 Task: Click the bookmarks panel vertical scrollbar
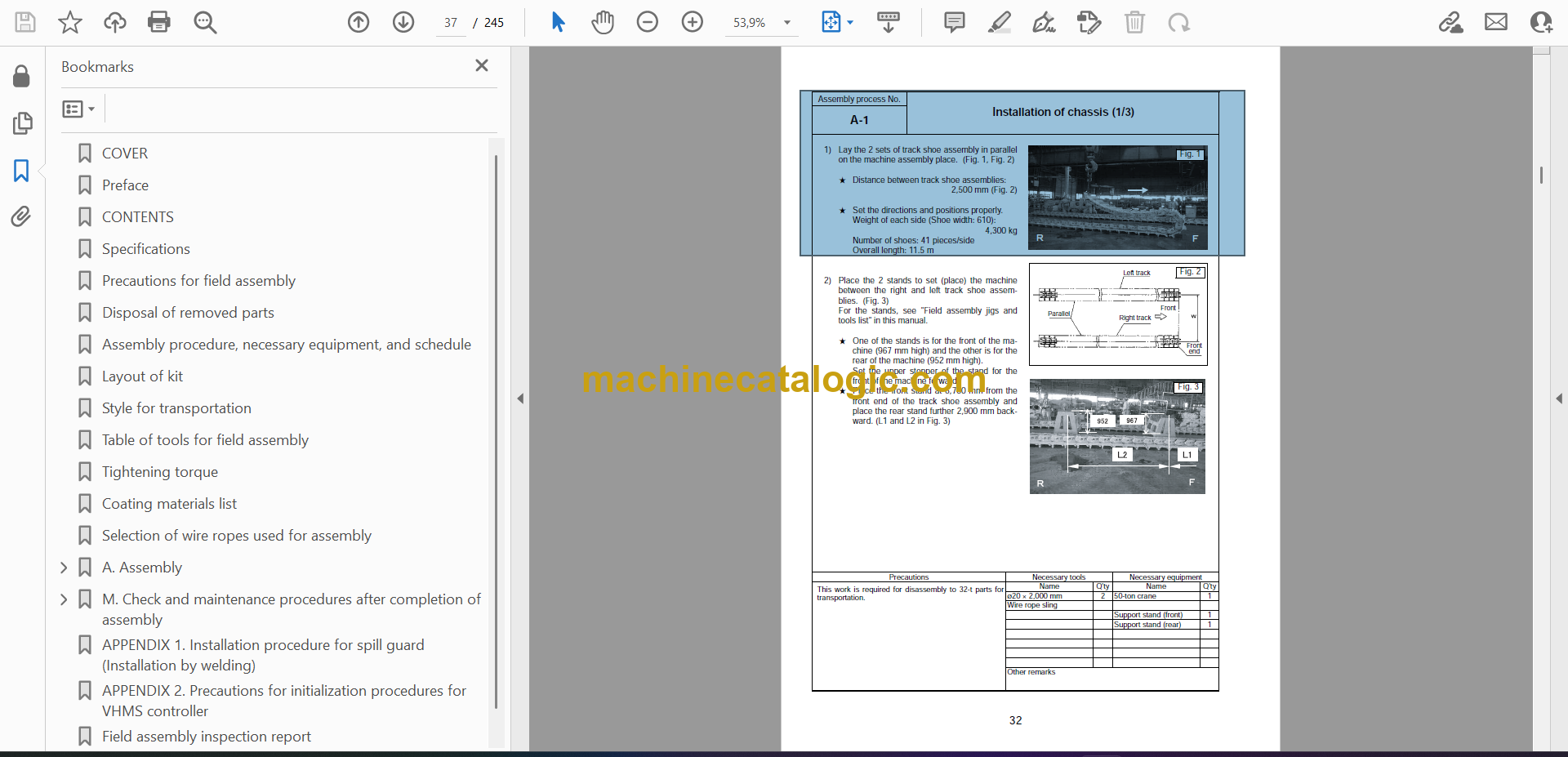[496, 433]
